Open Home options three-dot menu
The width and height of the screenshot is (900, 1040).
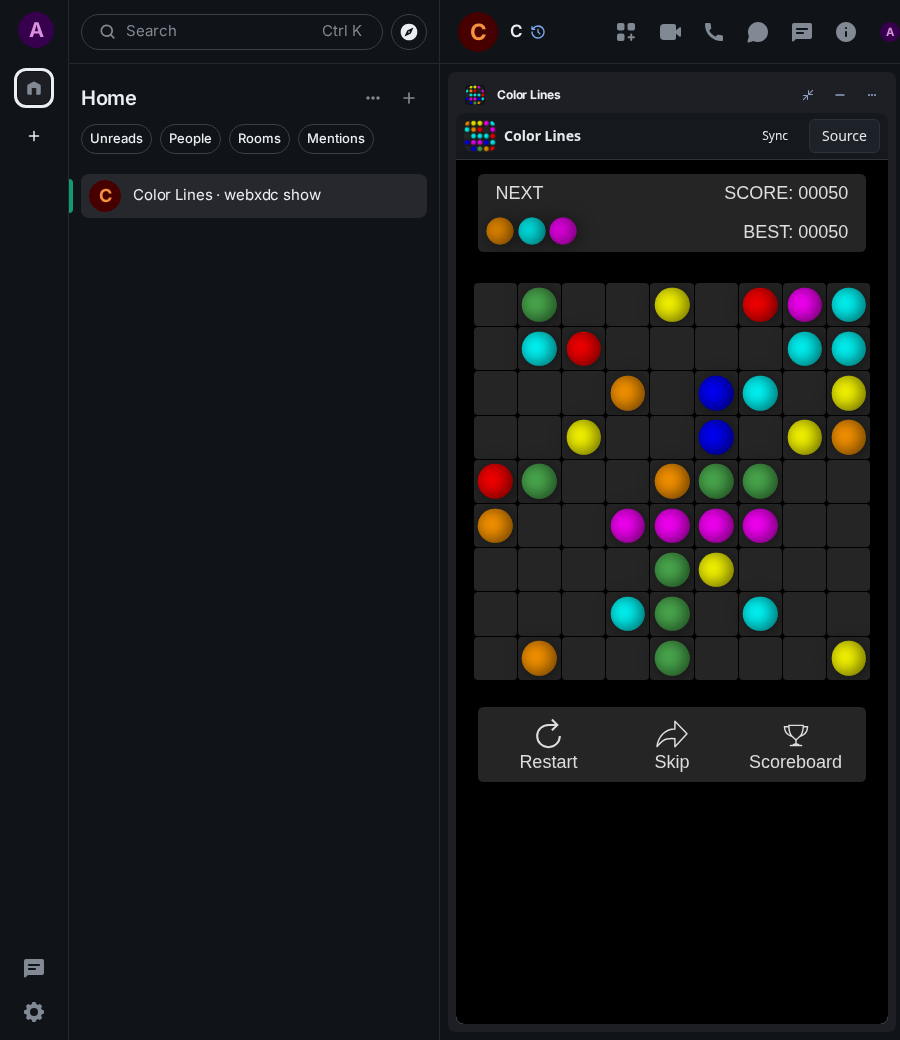click(x=373, y=98)
